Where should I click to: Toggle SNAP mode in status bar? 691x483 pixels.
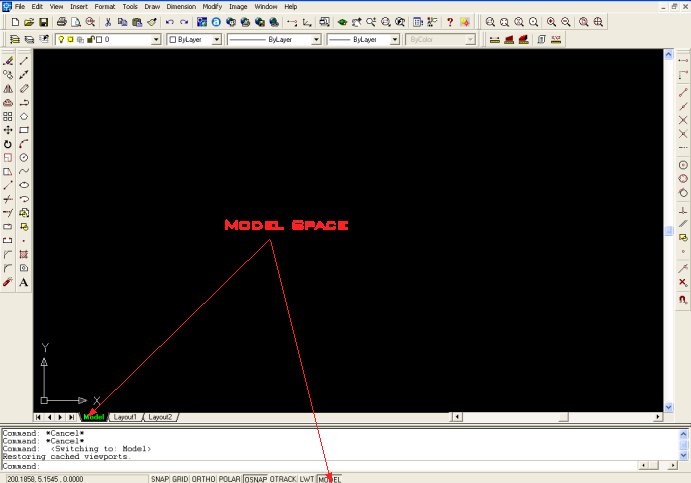point(160,479)
